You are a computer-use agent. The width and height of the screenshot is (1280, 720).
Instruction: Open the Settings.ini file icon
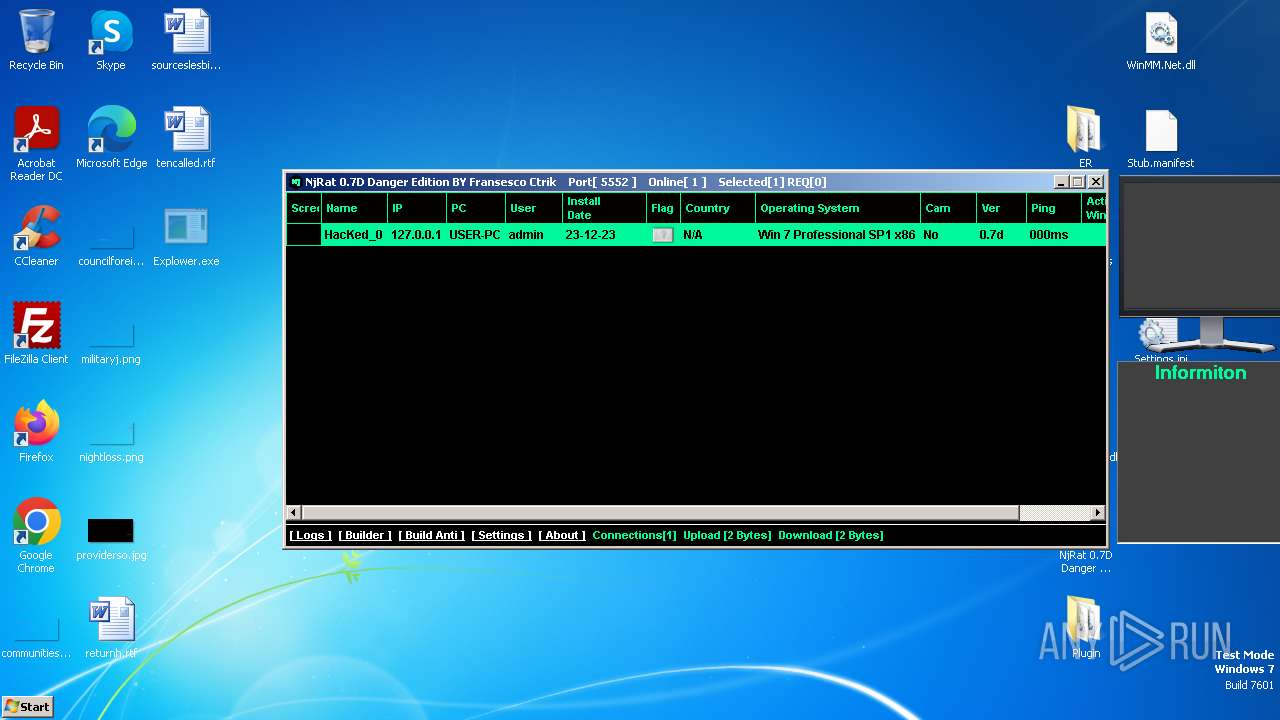click(1159, 340)
